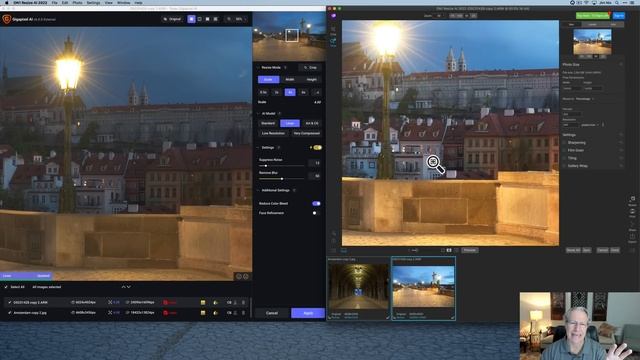The image size is (640, 360).
Task: Click the left smiley feedback icon
Action: (x=239, y=276)
